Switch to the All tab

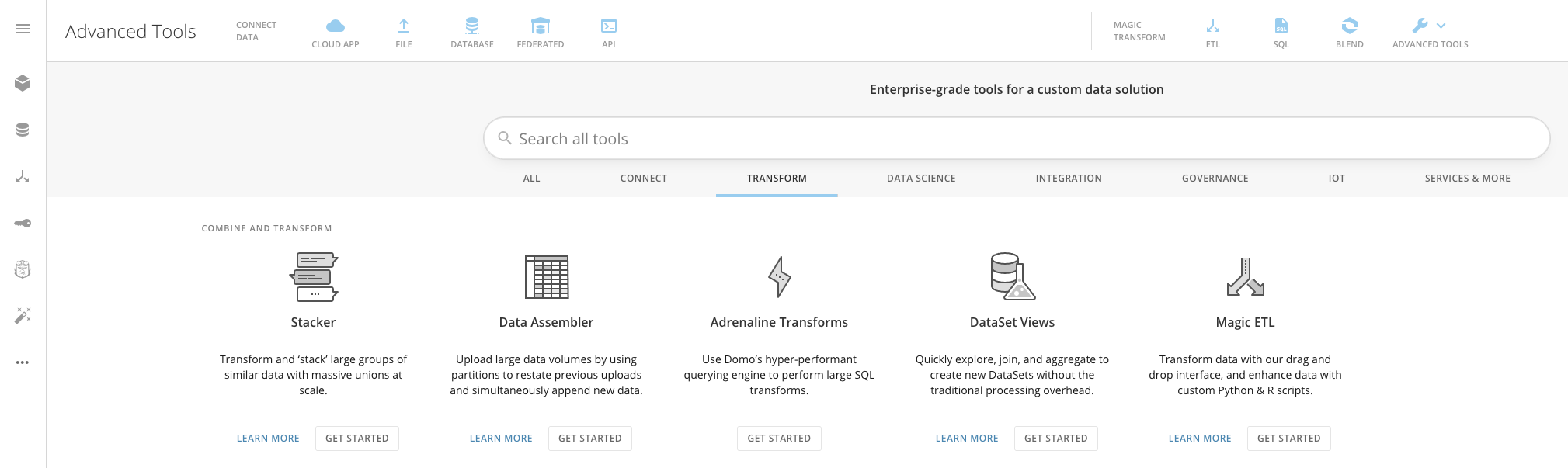pyautogui.click(x=532, y=179)
